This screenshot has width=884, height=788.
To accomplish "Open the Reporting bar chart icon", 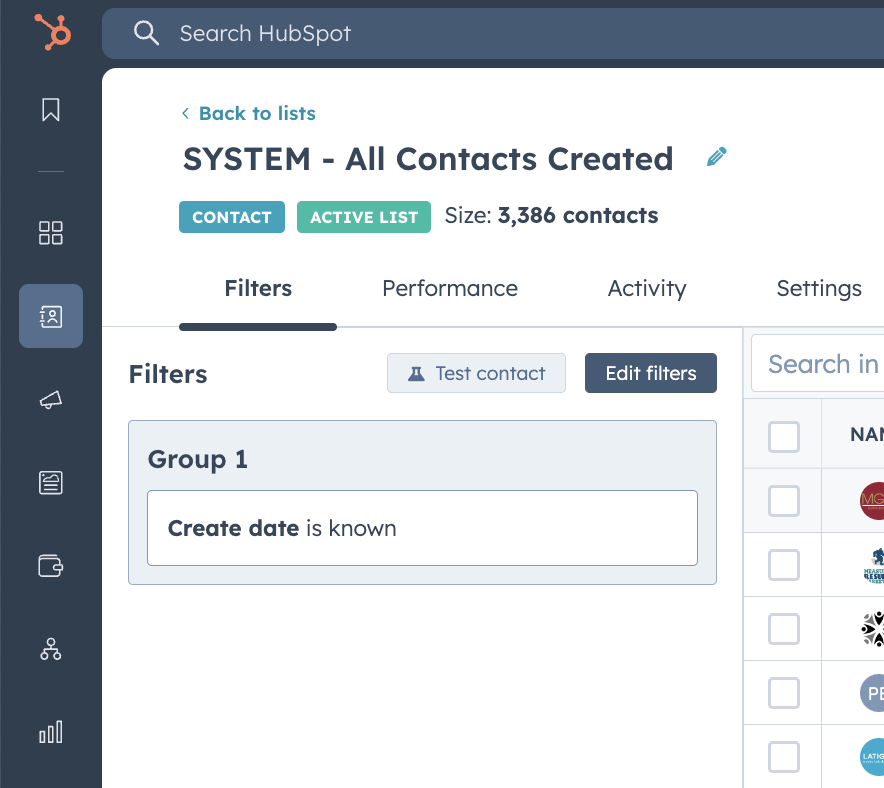I will pyautogui.click(x=51, y=732).
